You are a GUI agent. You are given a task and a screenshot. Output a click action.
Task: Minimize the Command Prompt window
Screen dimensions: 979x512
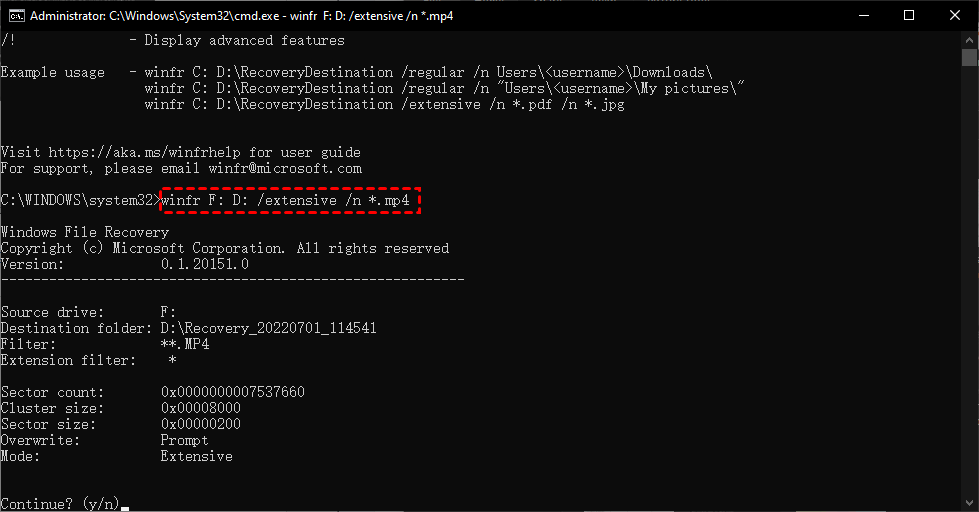861,16
